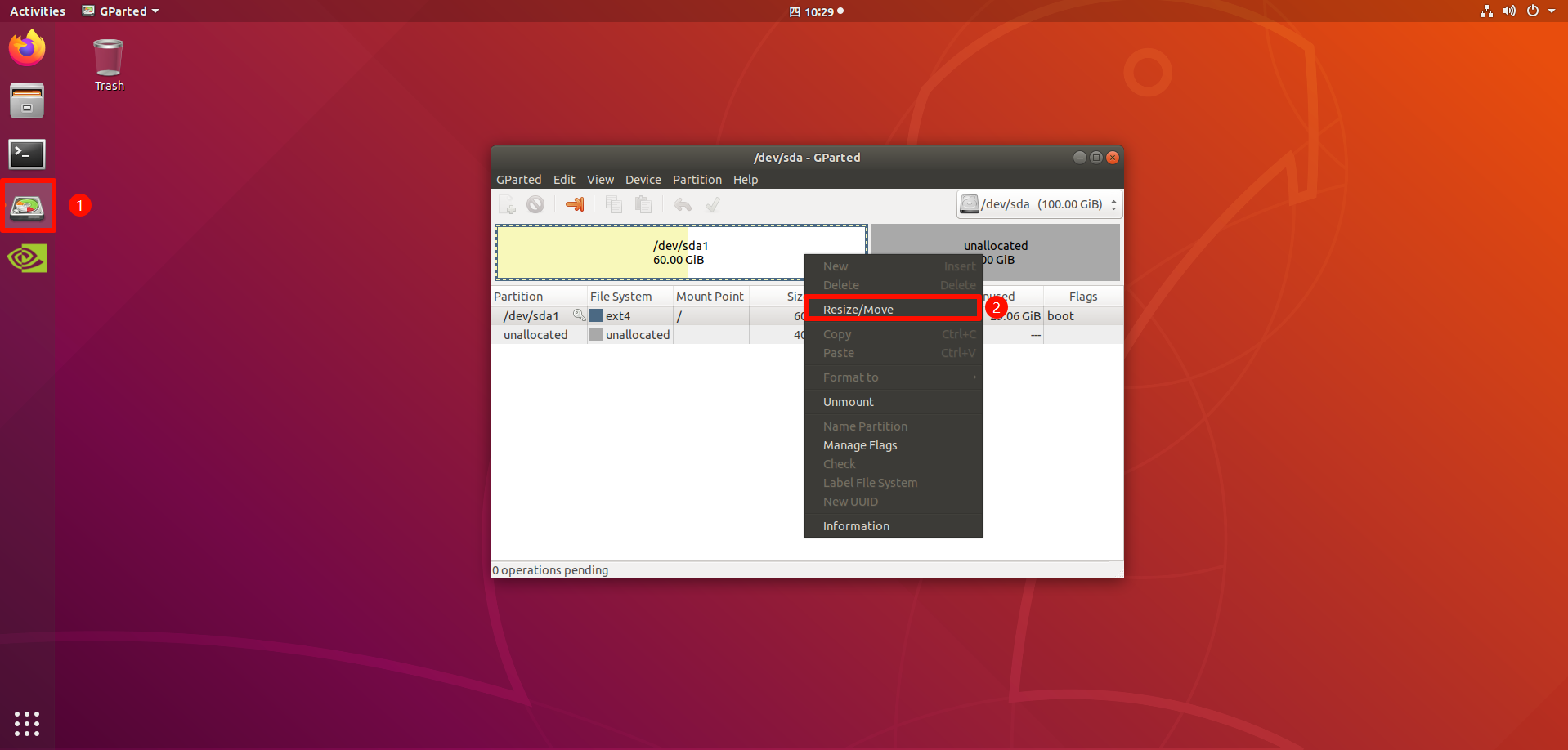
Task: Choose Manage Flags in context menu
Action: tap(860, 445)
